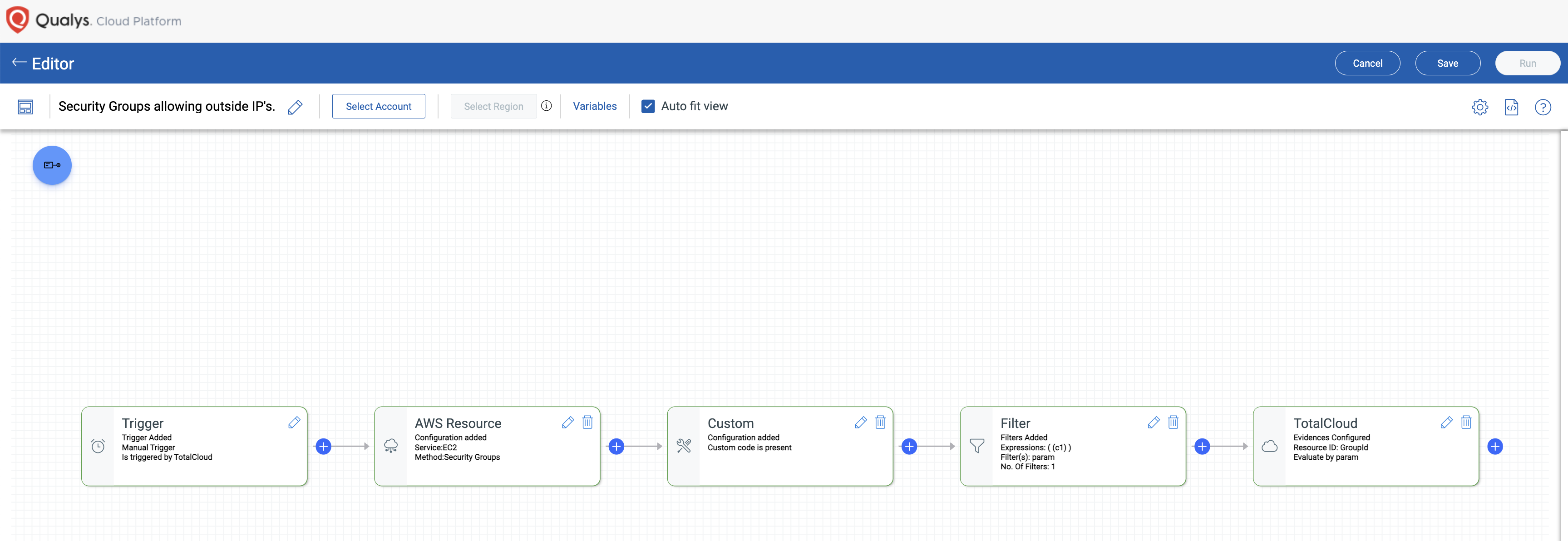The width and height of the screenshot is (1568, 541).
Task: Click the Filter node title
Action: tap(1016, 423)
